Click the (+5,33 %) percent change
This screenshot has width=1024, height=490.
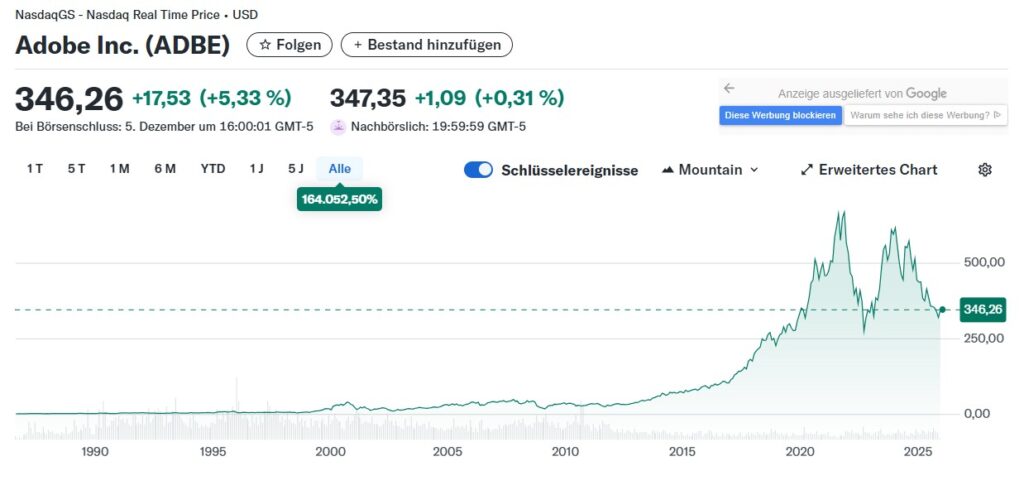245,98
